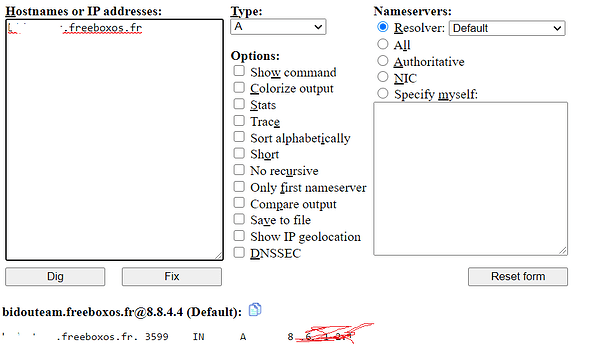Open the record Type dropdown

pos(278,27)
